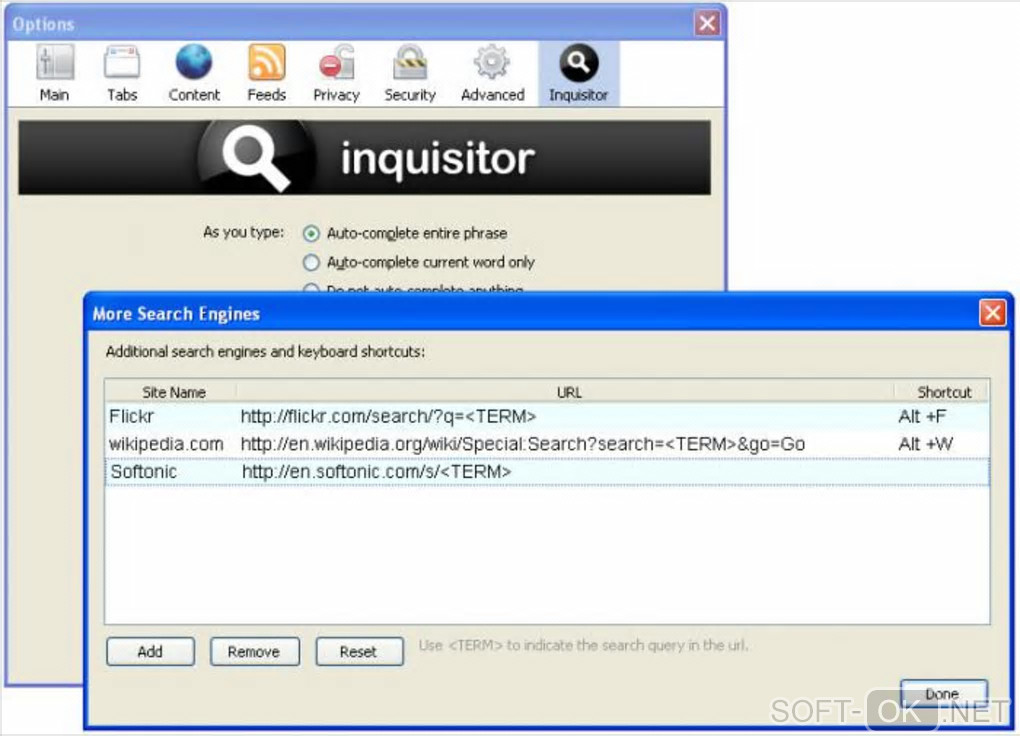Viewport: 1020px width, 736px height.
Task: Click the Alt +W shortcut cell
Action: pos(926,444)
